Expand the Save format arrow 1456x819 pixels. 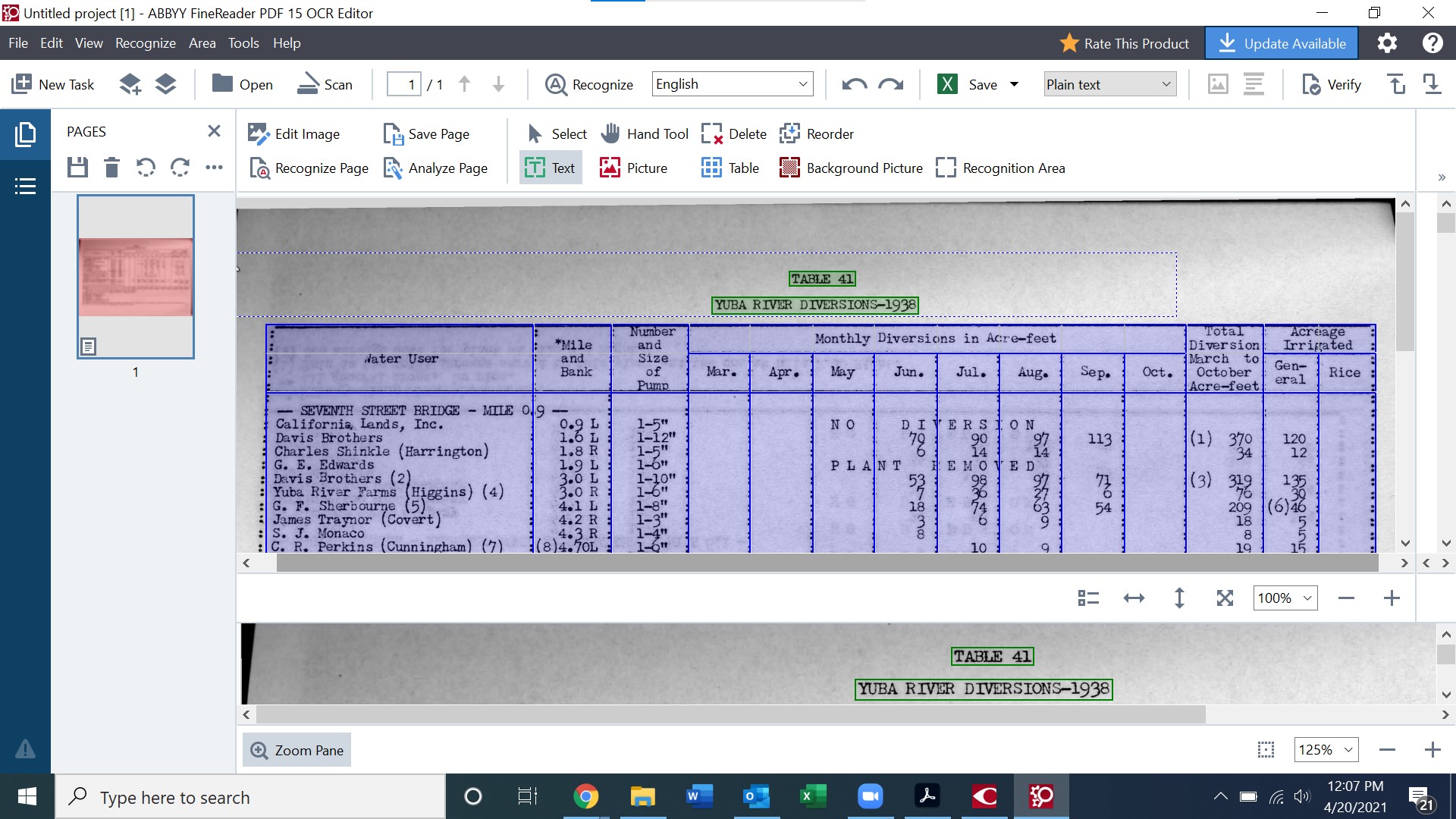1015,84
